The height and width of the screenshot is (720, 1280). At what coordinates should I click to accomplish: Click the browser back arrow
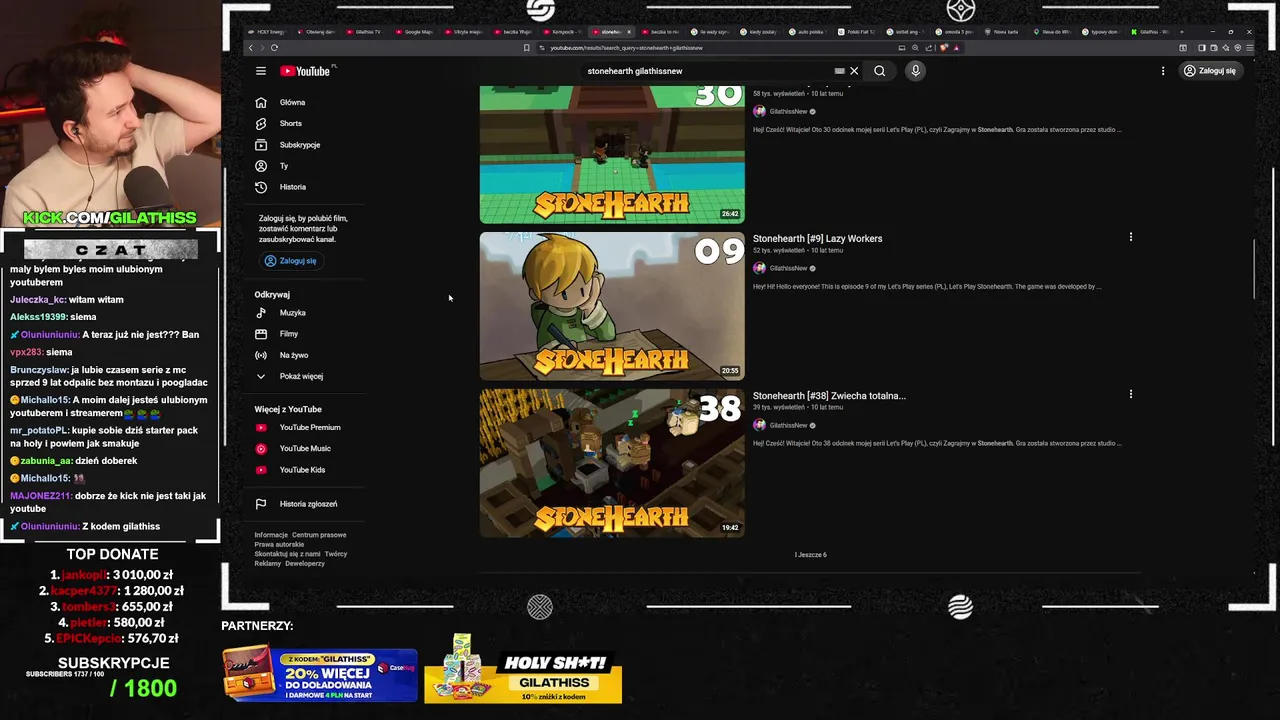[251, 48]
